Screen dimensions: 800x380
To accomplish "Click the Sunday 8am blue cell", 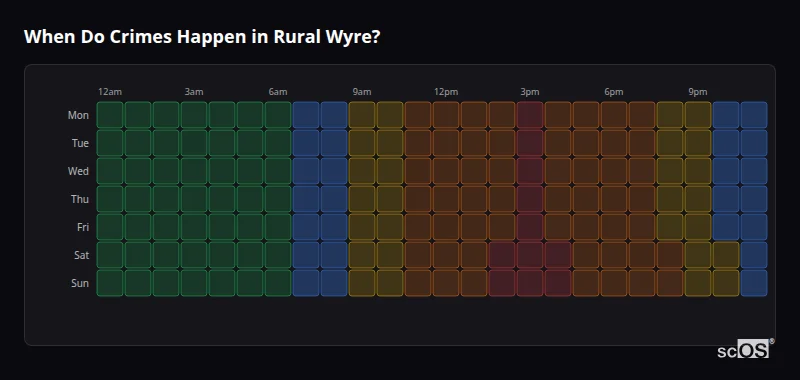I will [334, 283].
